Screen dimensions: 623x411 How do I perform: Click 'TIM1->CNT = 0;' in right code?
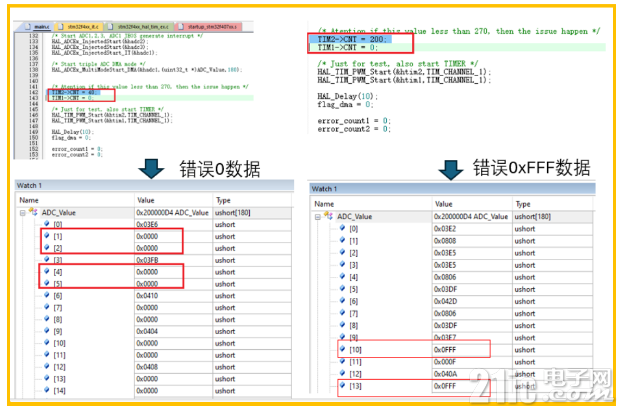coord(348,47)
